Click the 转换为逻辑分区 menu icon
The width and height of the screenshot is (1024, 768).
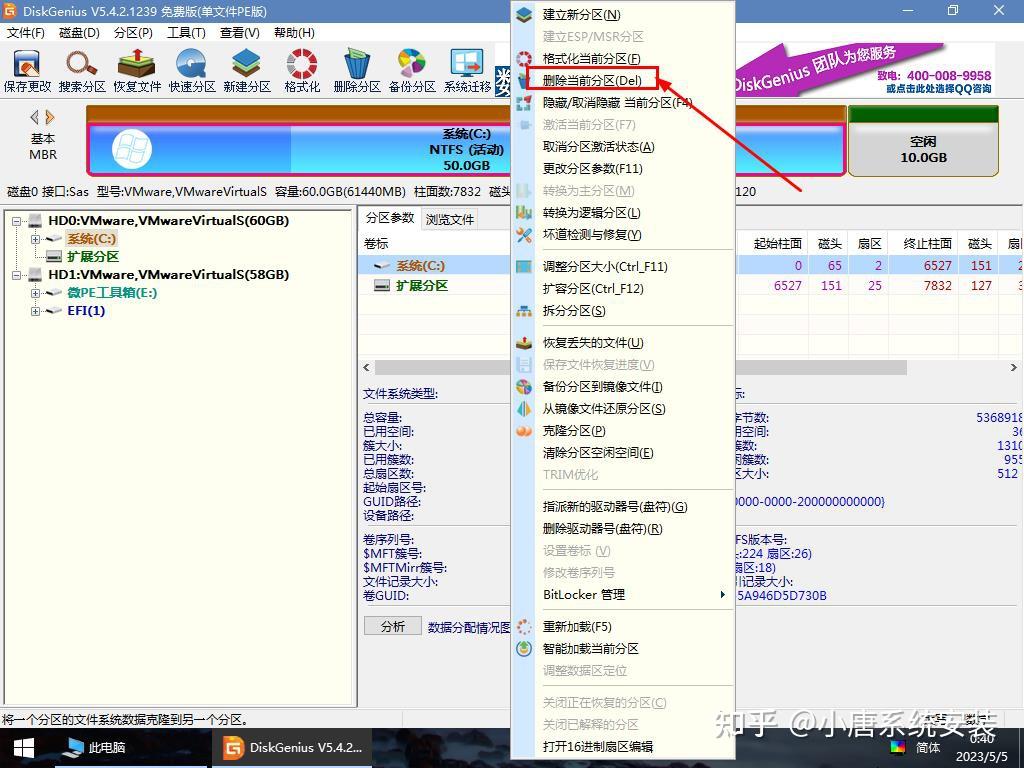(524, 213)
